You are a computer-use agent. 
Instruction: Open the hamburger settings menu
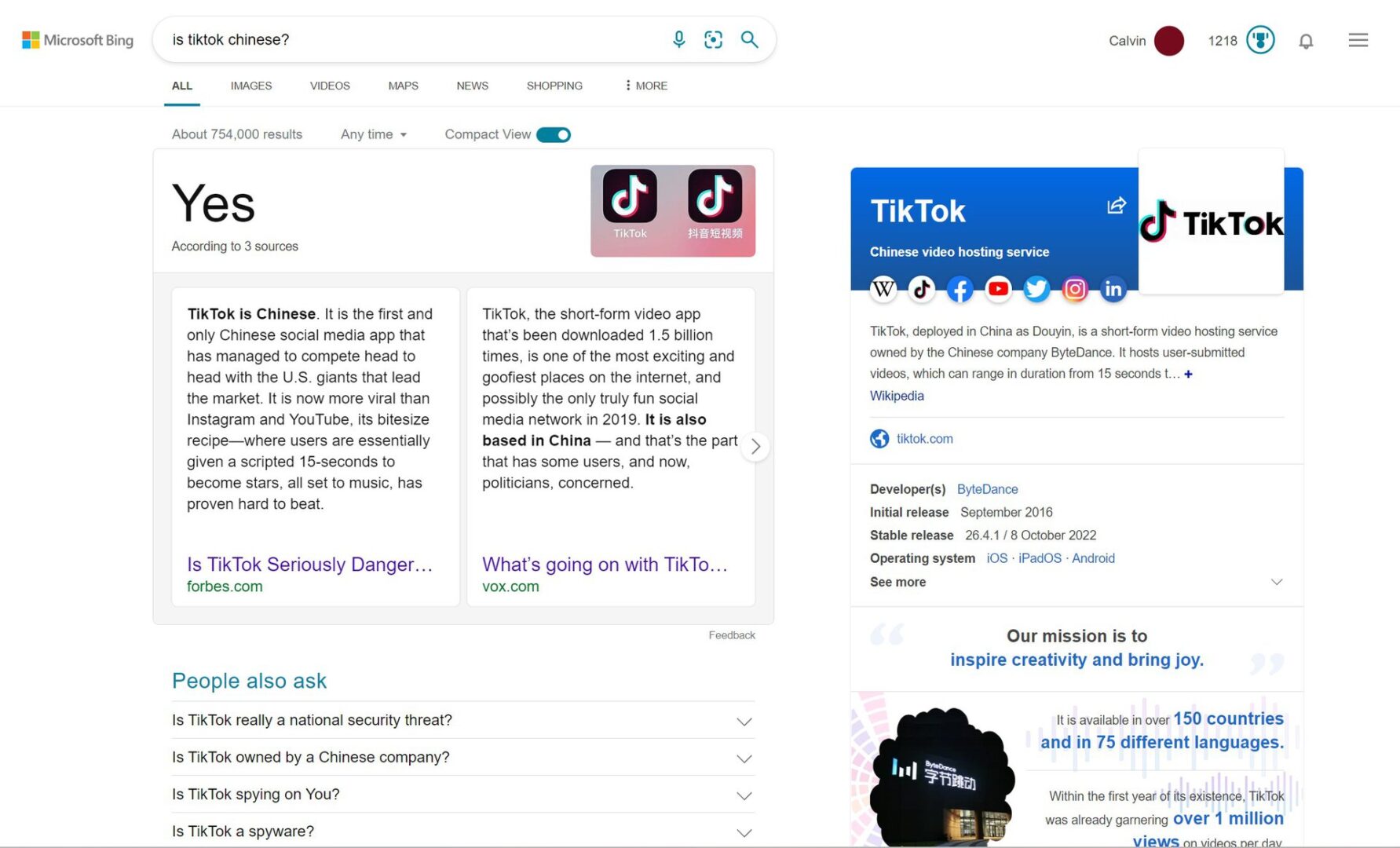point(1358,40)
